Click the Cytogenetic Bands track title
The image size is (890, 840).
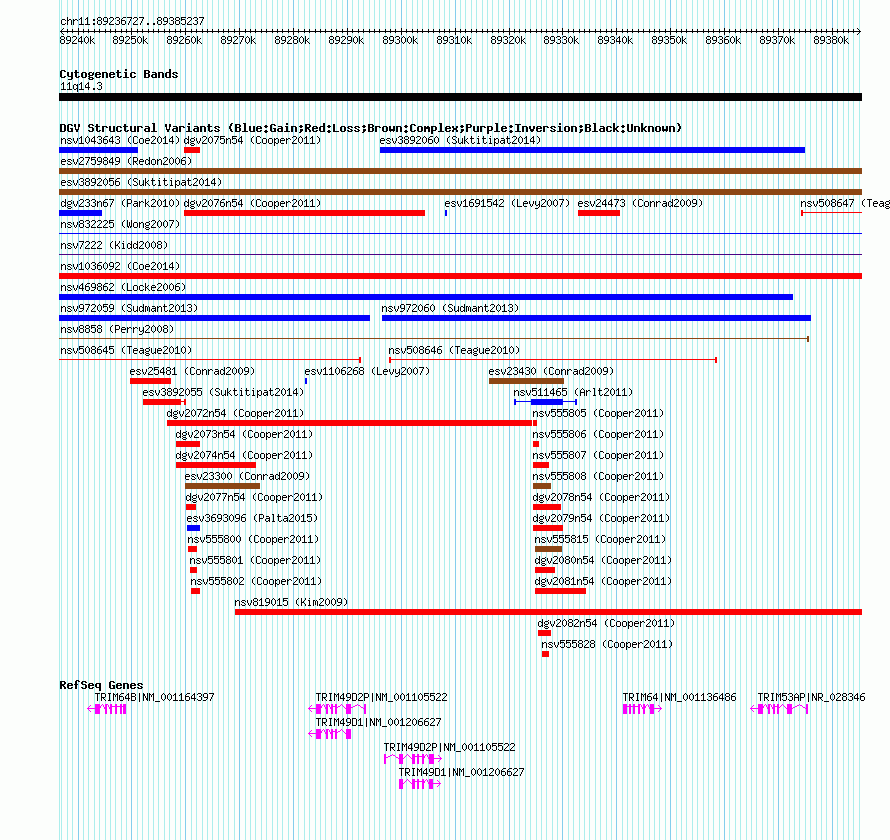tap(119, 74)
